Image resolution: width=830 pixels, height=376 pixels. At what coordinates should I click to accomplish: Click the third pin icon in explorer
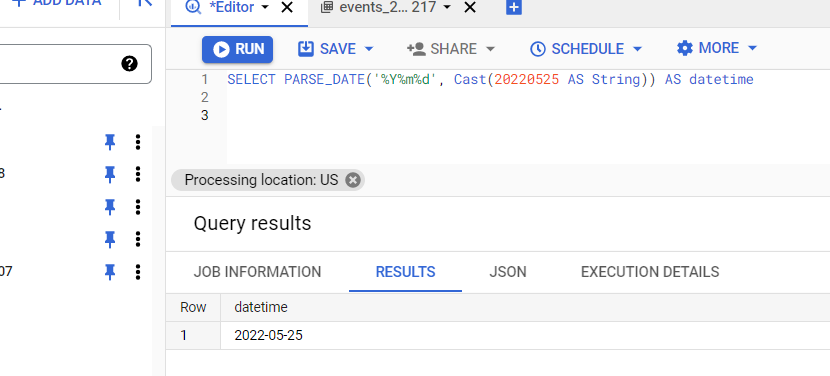point(110,207)
